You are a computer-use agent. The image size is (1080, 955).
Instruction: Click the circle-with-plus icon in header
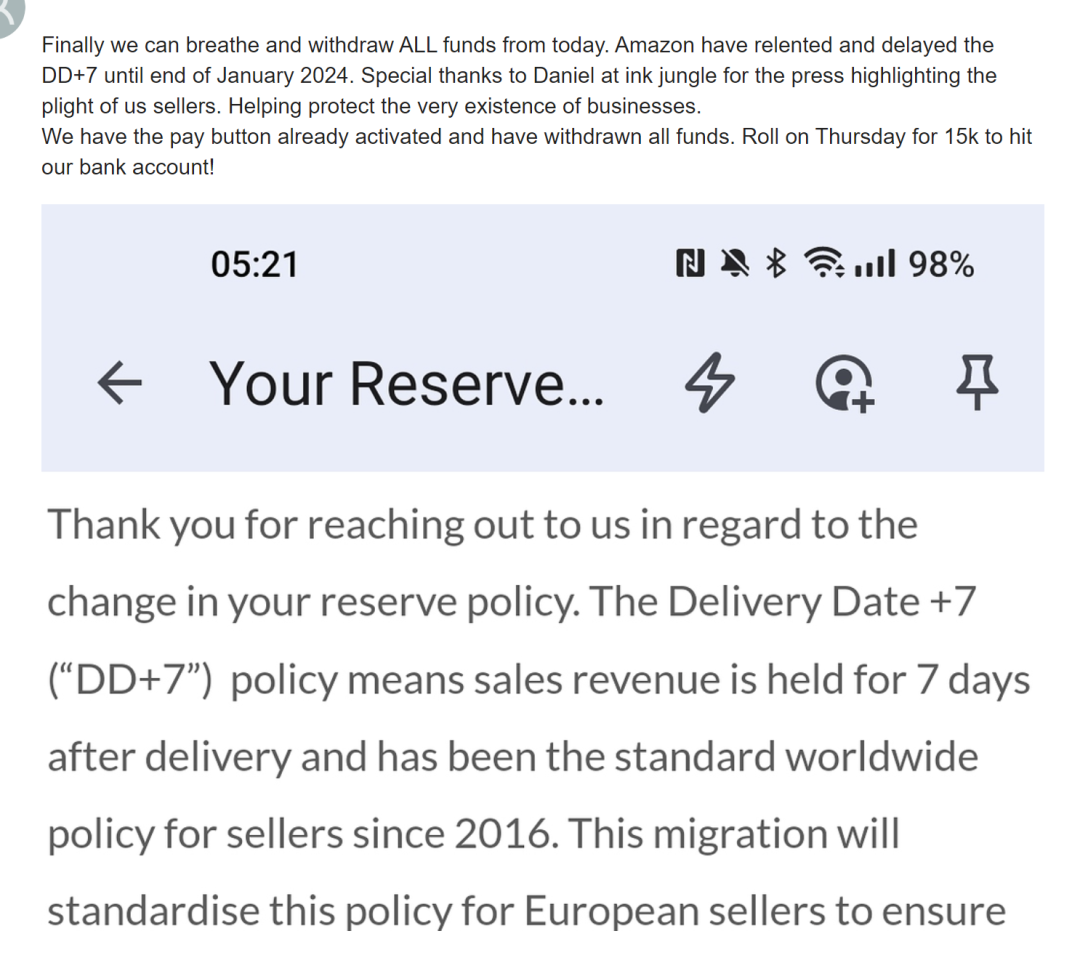[x=845, y=384]
